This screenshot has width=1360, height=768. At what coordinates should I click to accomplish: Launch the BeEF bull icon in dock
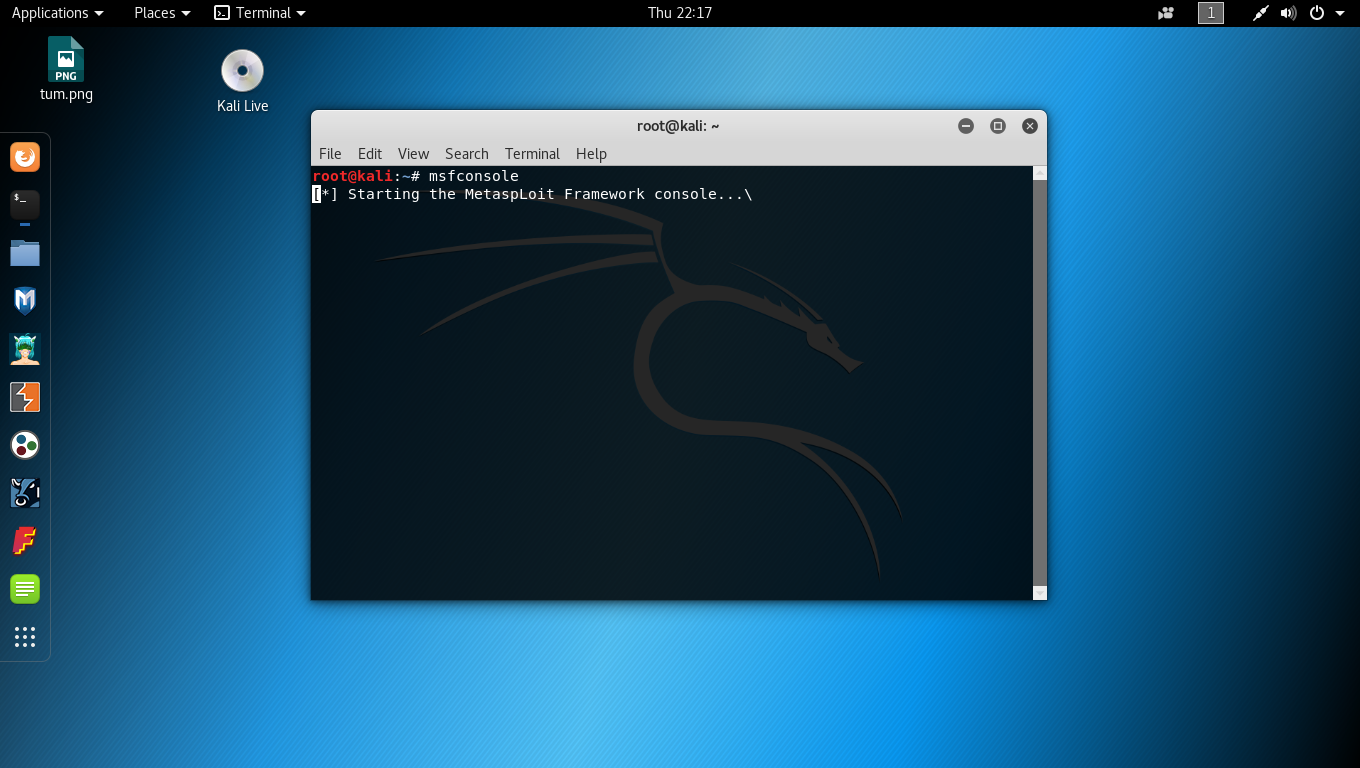pyautogui.click(x=25, y=493)
